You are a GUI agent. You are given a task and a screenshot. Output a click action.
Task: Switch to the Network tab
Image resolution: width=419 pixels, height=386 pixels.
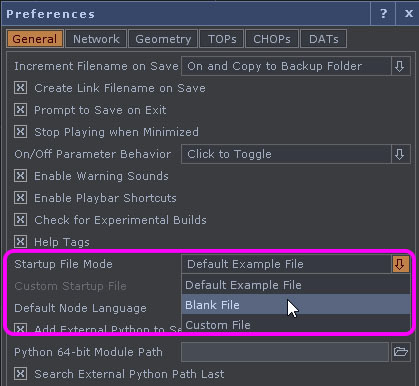[96, 39]
